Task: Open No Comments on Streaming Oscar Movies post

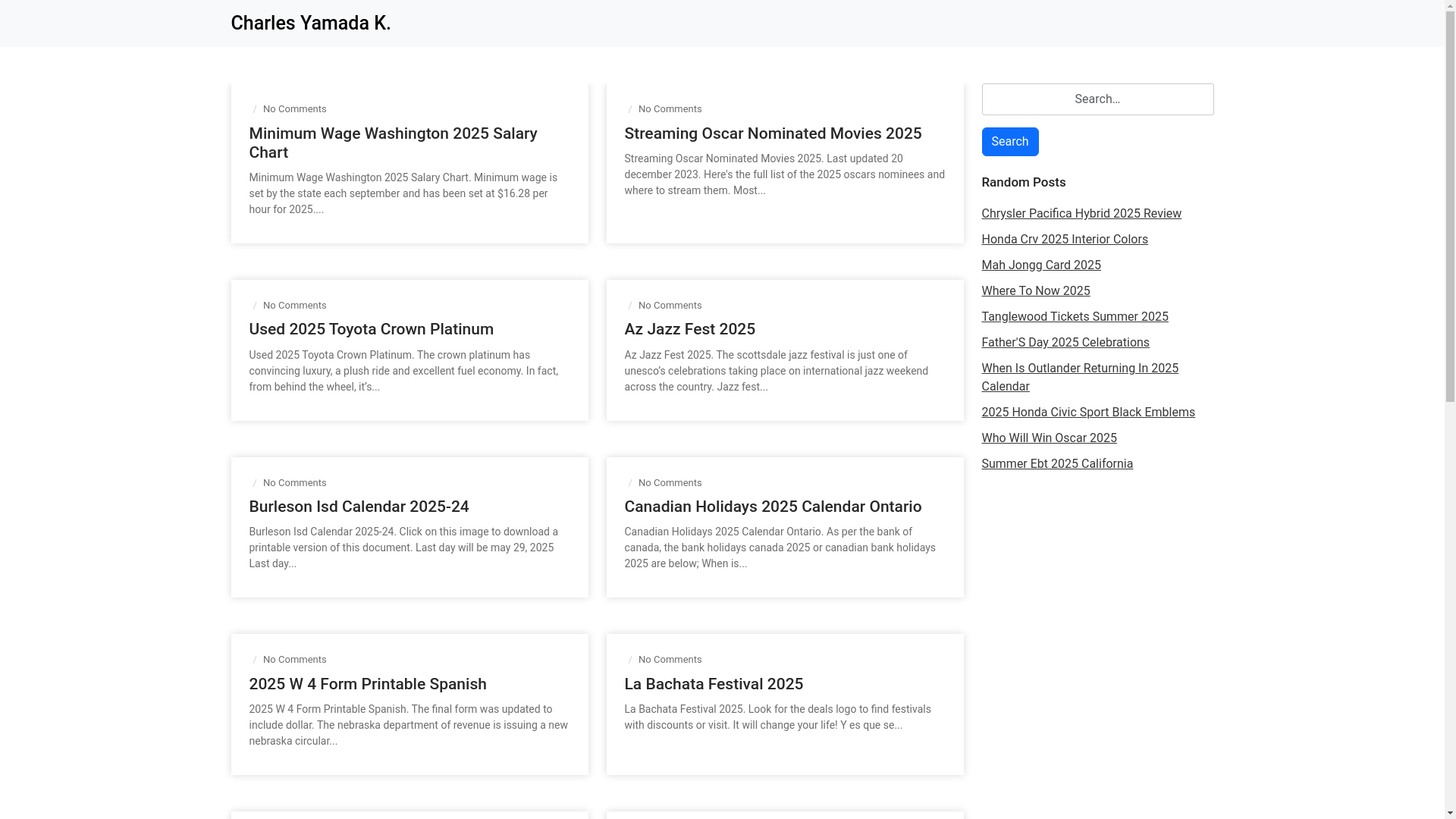Action: [670, 109]
